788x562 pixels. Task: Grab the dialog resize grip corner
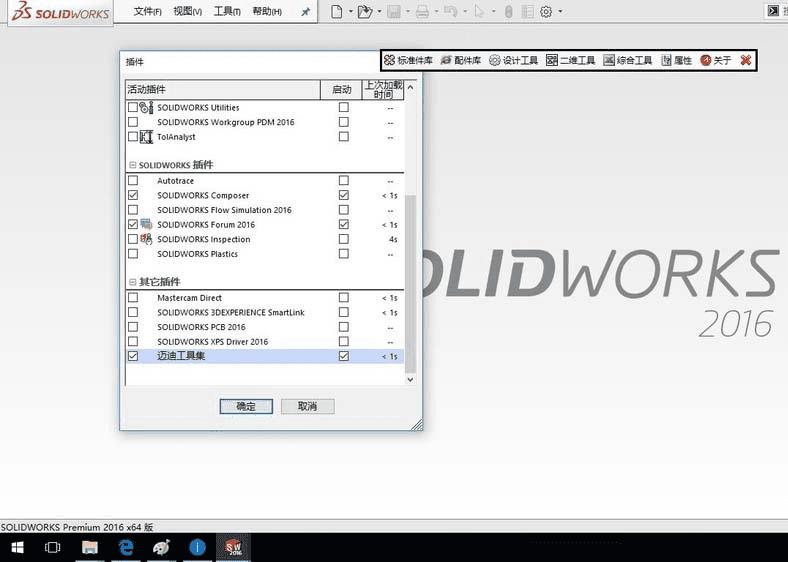417,425
